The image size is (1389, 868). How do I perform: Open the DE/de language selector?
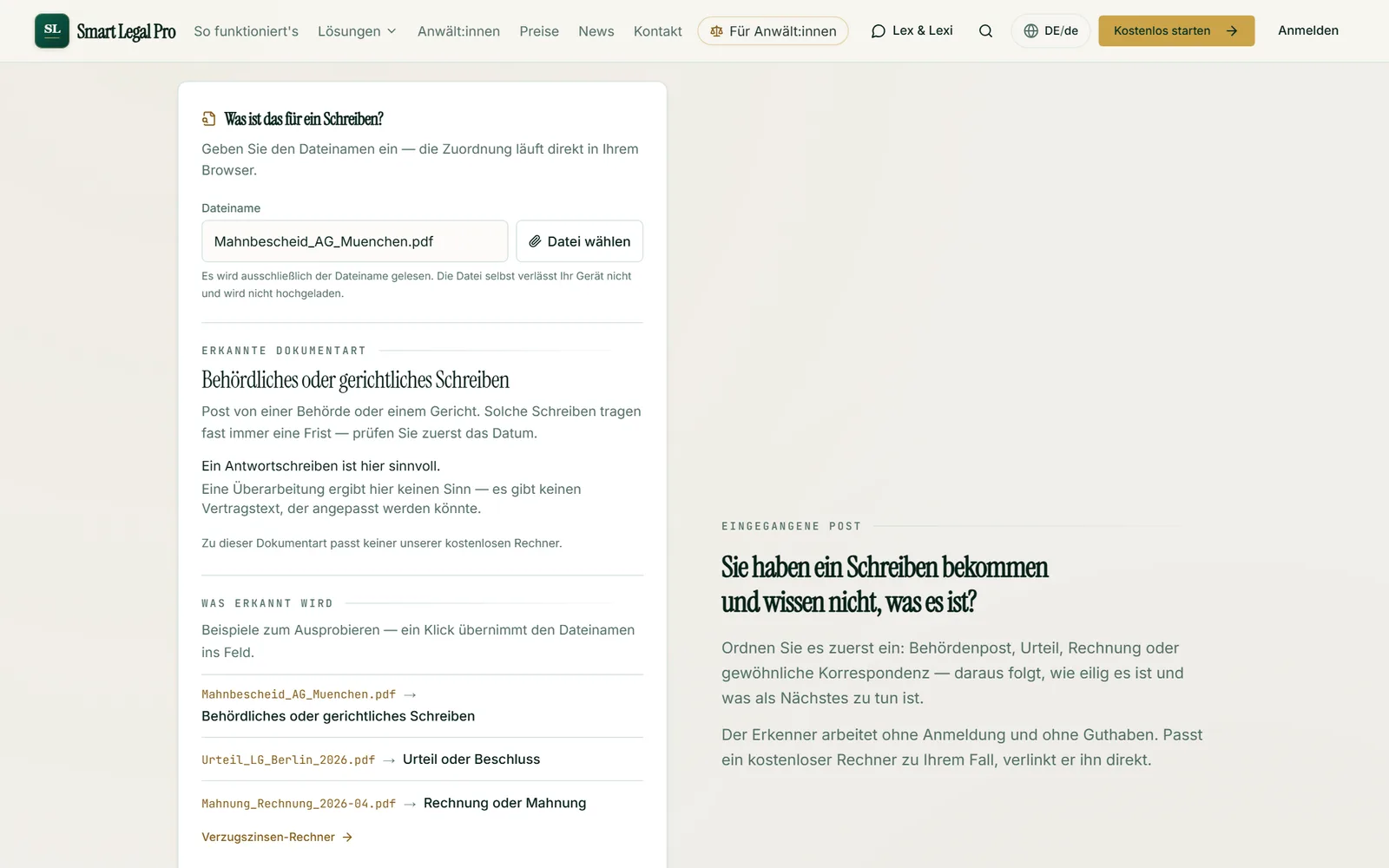tap(1050, 31)
